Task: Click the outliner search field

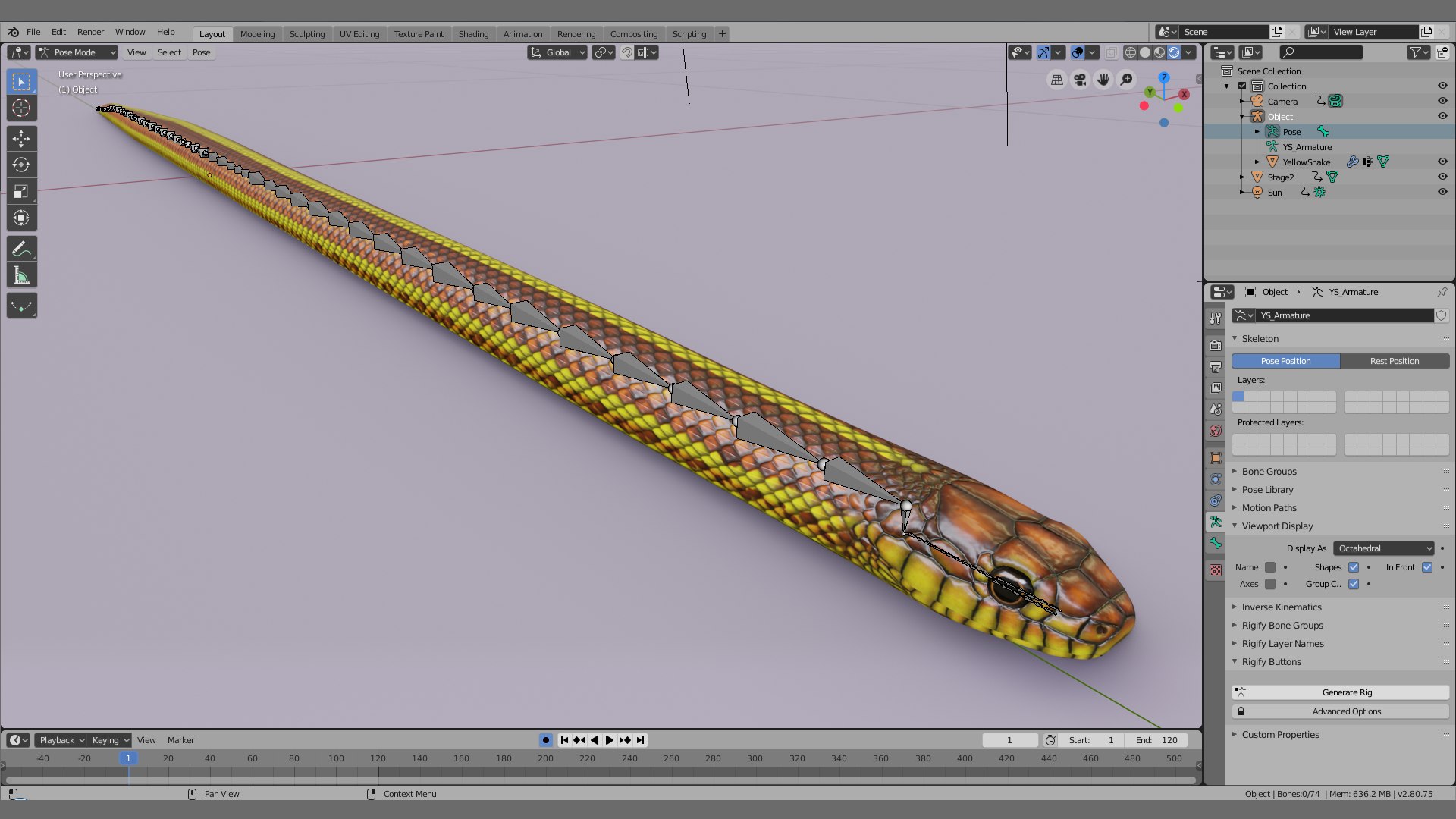Action: tap(1321, 52)
